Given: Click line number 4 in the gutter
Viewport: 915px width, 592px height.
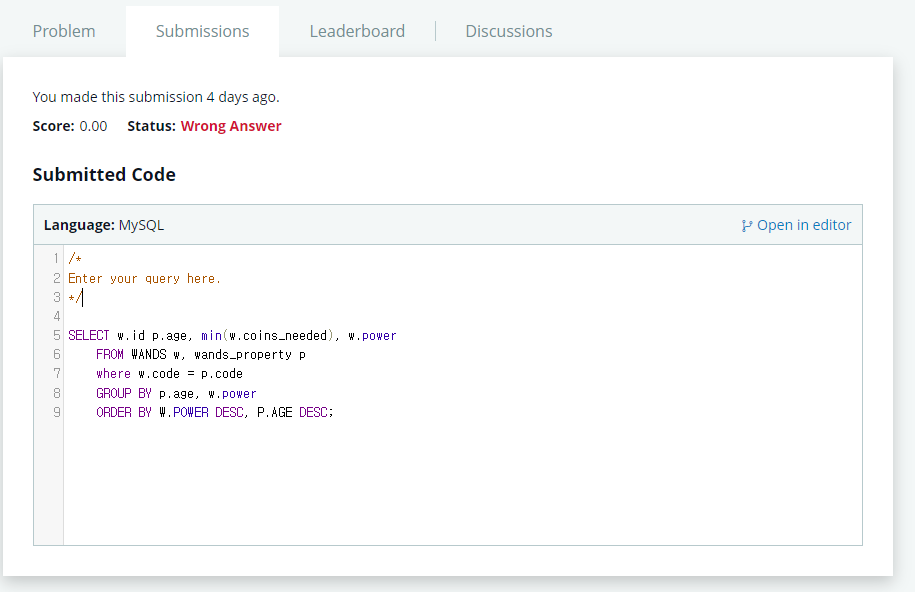Looking at the screenshot, I should point(57,316).
